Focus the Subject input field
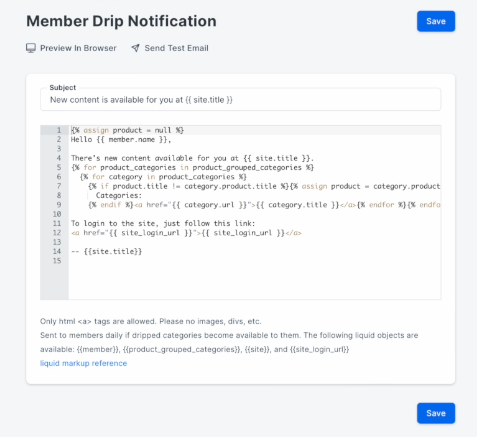This screenshot has height=437, width=477. [240, 100]
